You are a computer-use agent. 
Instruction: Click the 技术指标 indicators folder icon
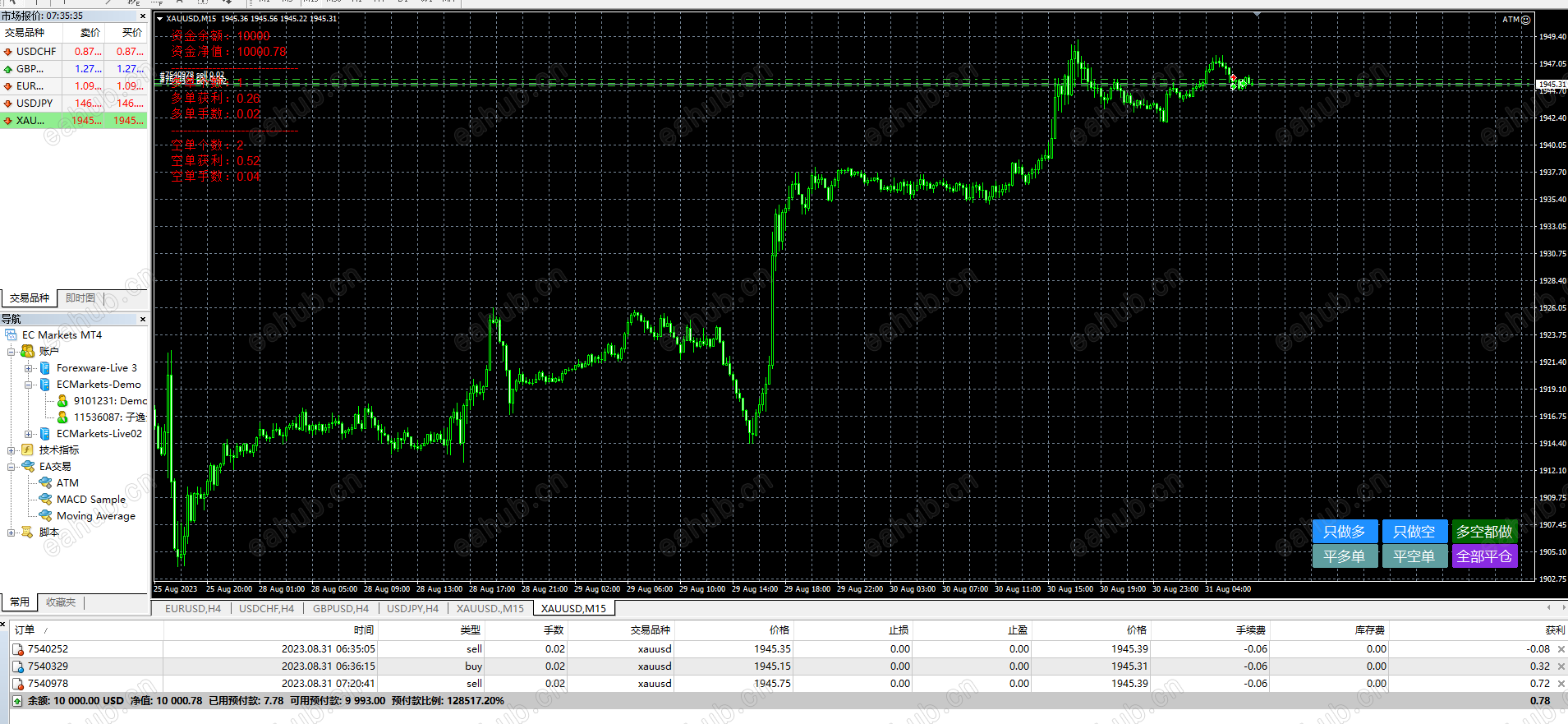click(x=28, y=450)
